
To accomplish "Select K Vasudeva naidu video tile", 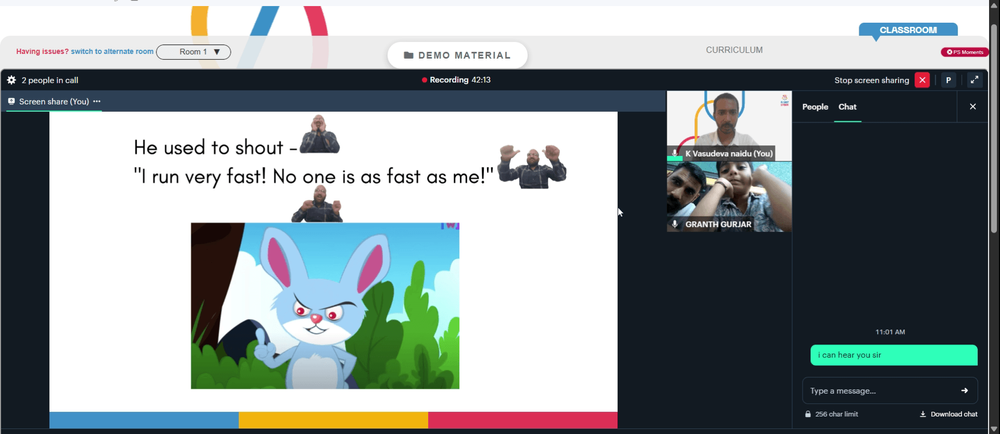I will 729,126.
